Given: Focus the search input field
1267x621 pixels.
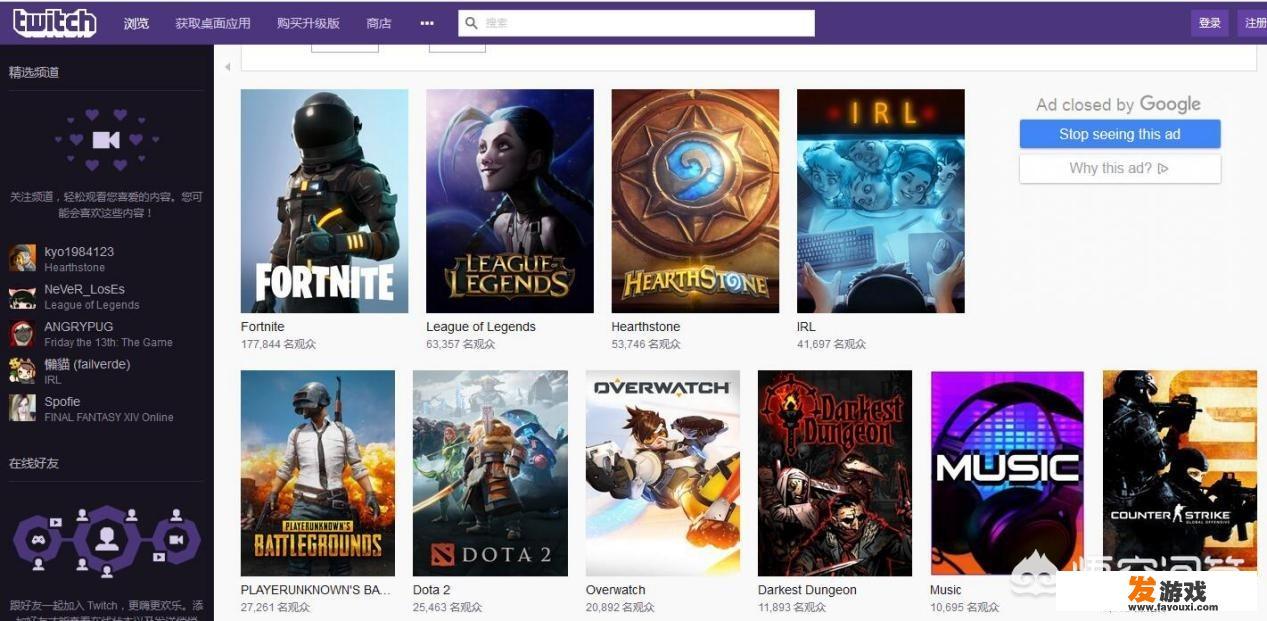Looking at the screenshot, I should (x=636, y=23).
